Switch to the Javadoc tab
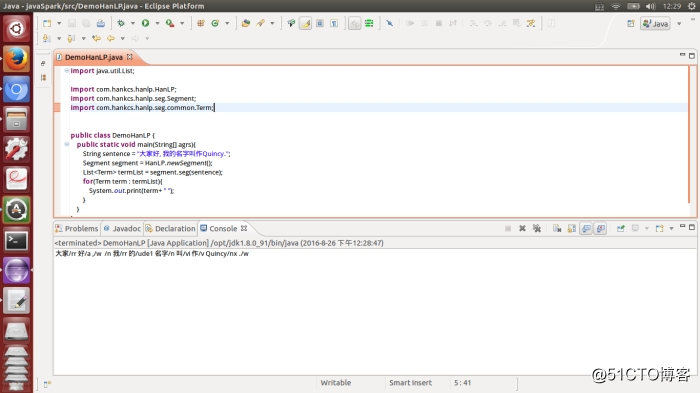Screen dimensions: 700x393 point(122,229)
